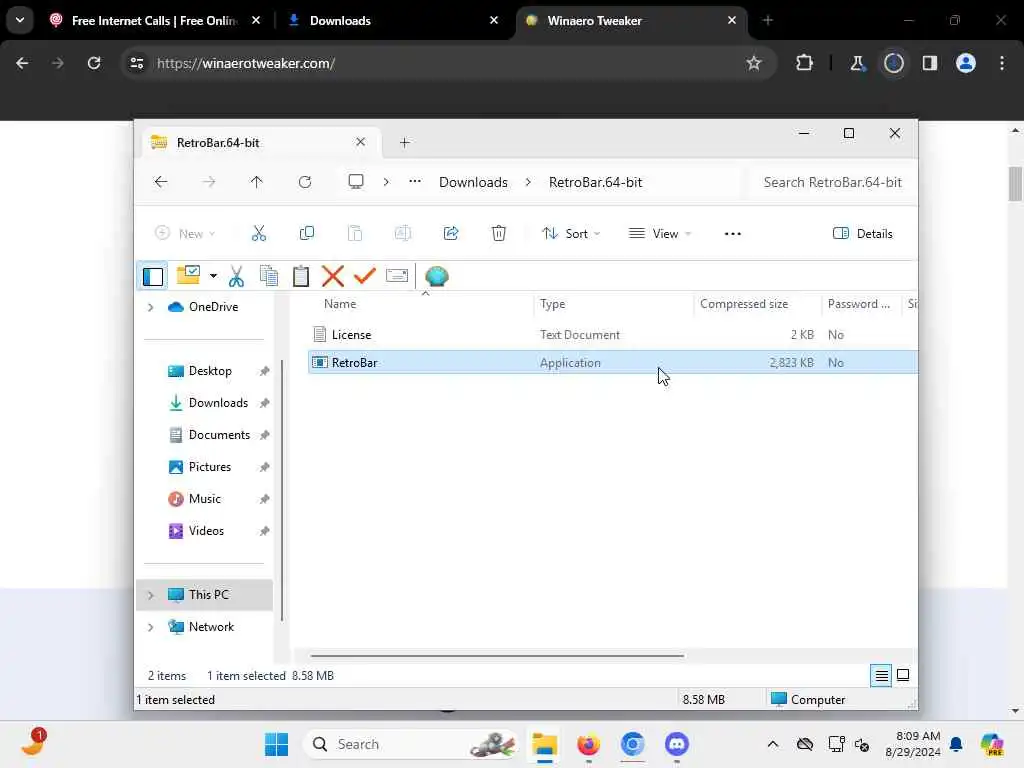Open the dropdown arrow beside folder options icon
Viewport: 1024px width, 768px height.
click(213, 276)
